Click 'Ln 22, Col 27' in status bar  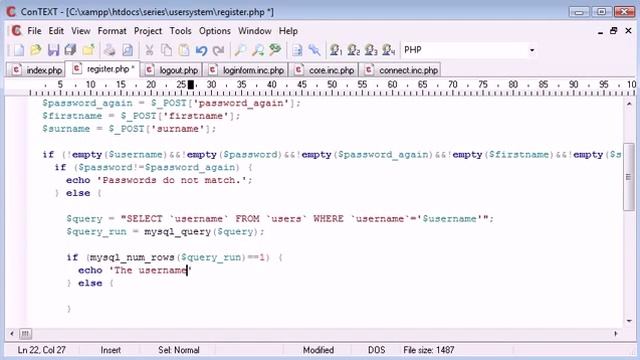[42, 350]
